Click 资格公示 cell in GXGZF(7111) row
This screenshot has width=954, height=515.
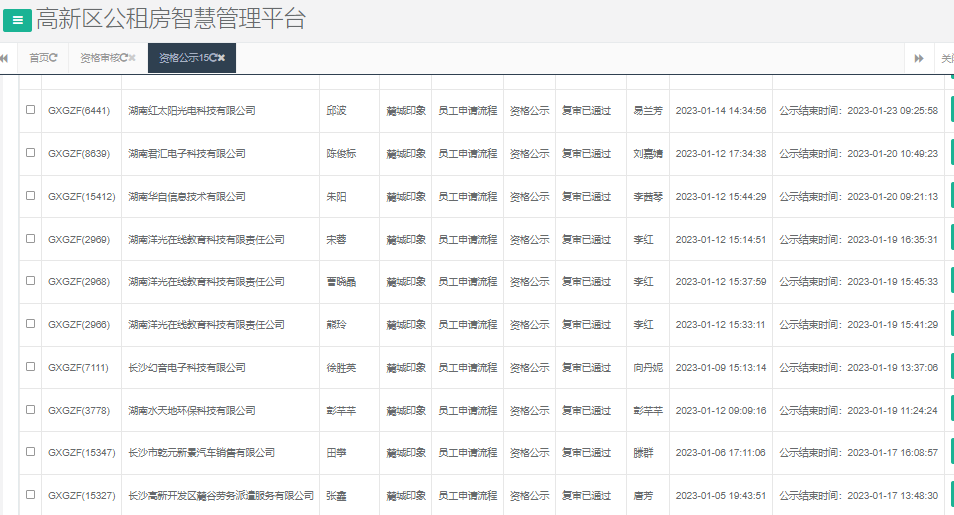(x=529, y=368)
